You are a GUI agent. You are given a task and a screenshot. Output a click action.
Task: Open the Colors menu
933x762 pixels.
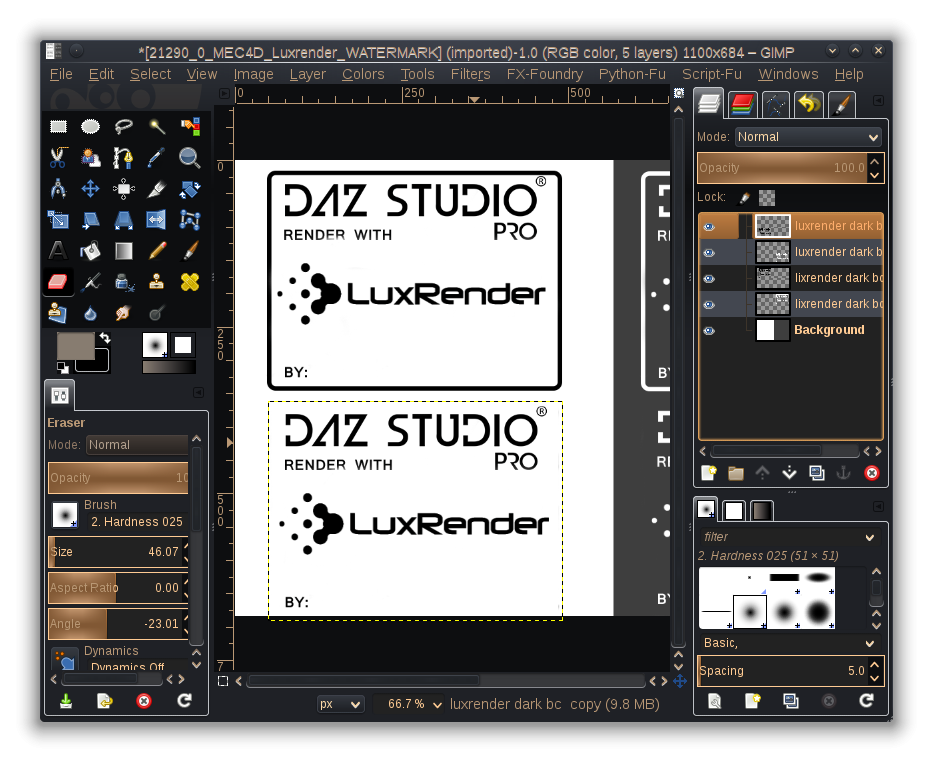tap(363, 74)
